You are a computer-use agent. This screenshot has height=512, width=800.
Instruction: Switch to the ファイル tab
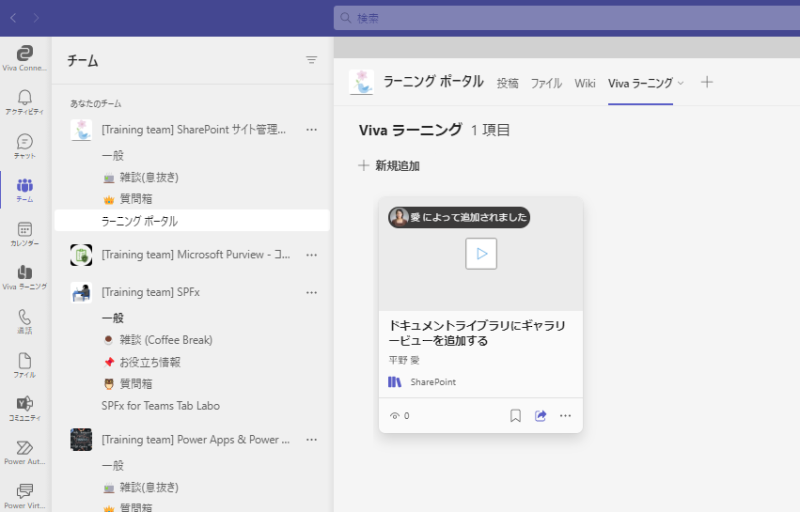tap(546, 83)
